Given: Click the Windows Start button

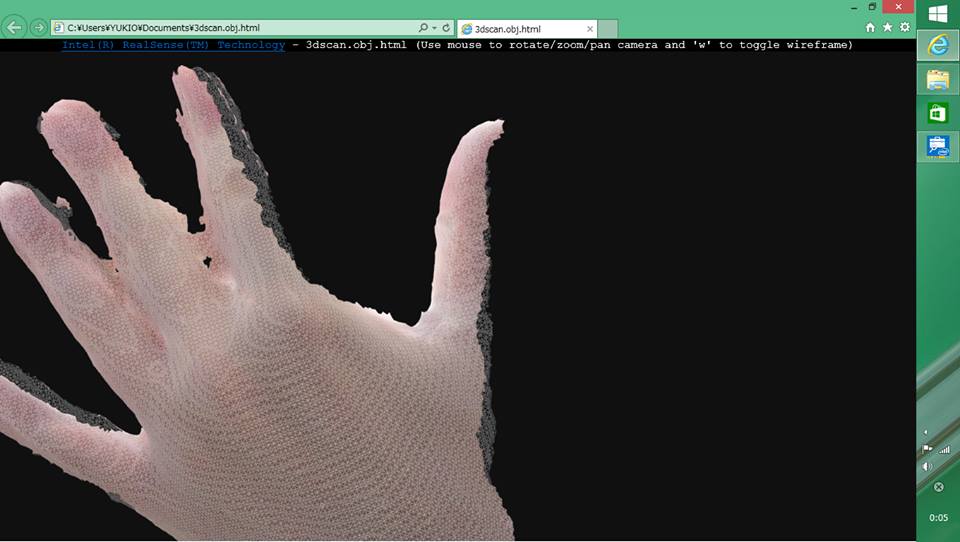Looking at the screenshot, I should tap(938, 13).
